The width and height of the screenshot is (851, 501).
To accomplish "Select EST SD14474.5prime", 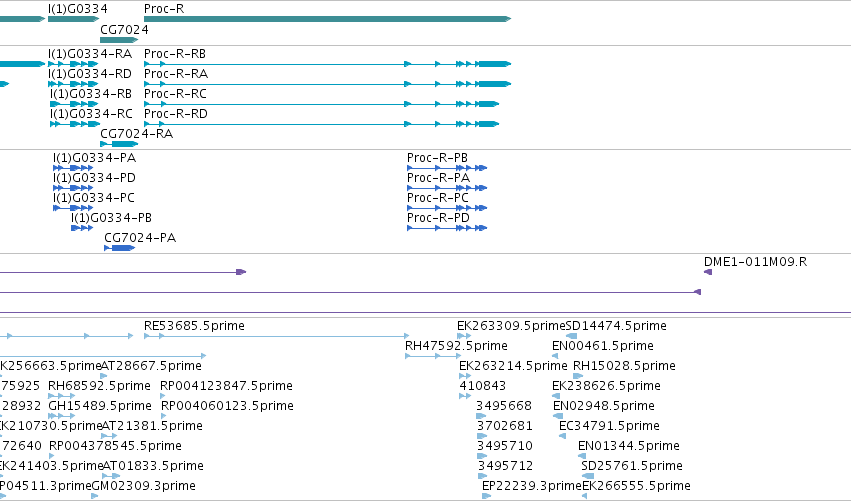I will [x=571, y=337].
